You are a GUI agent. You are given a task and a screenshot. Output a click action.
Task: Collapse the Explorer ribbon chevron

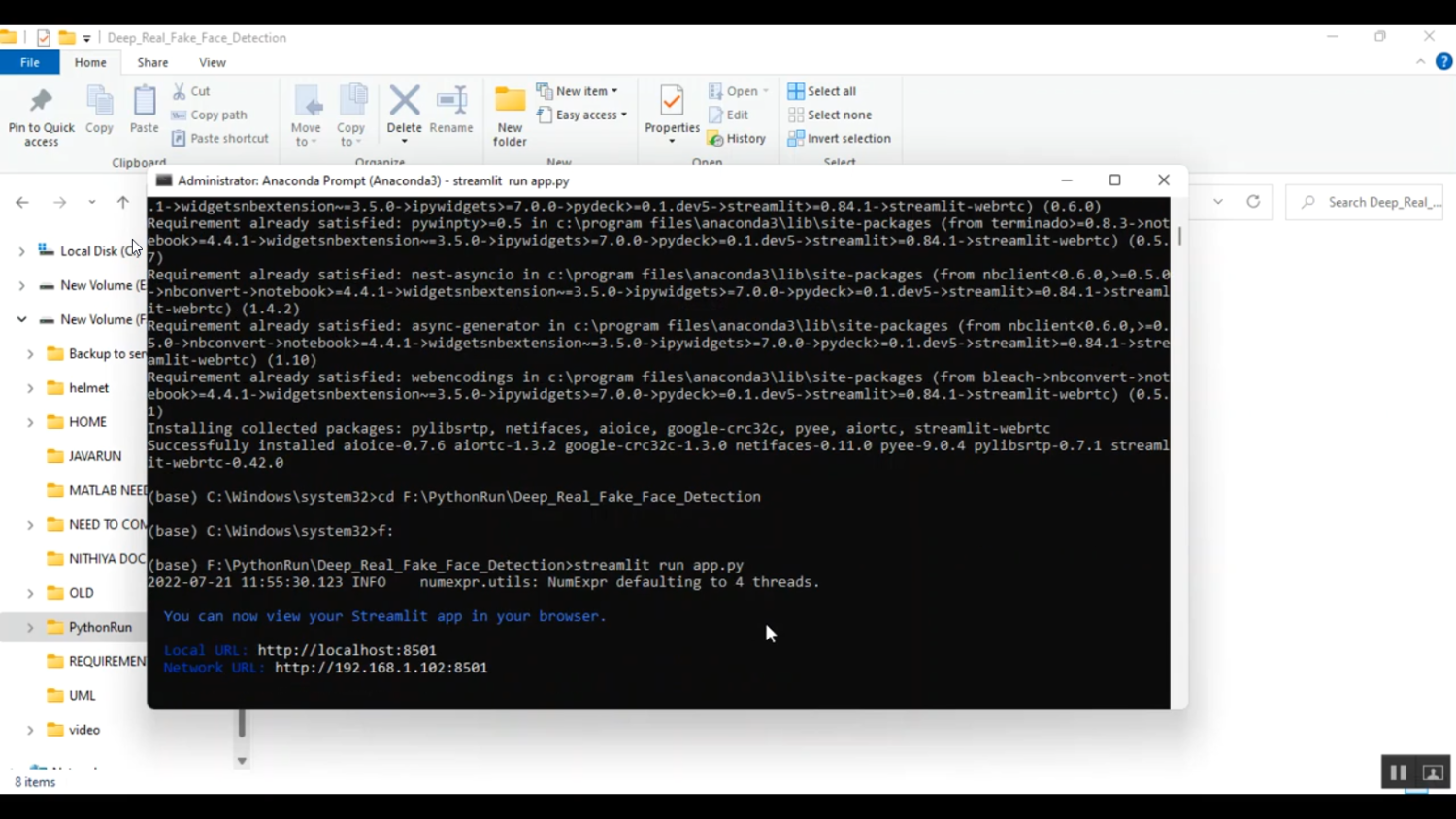pos(1421,61)
